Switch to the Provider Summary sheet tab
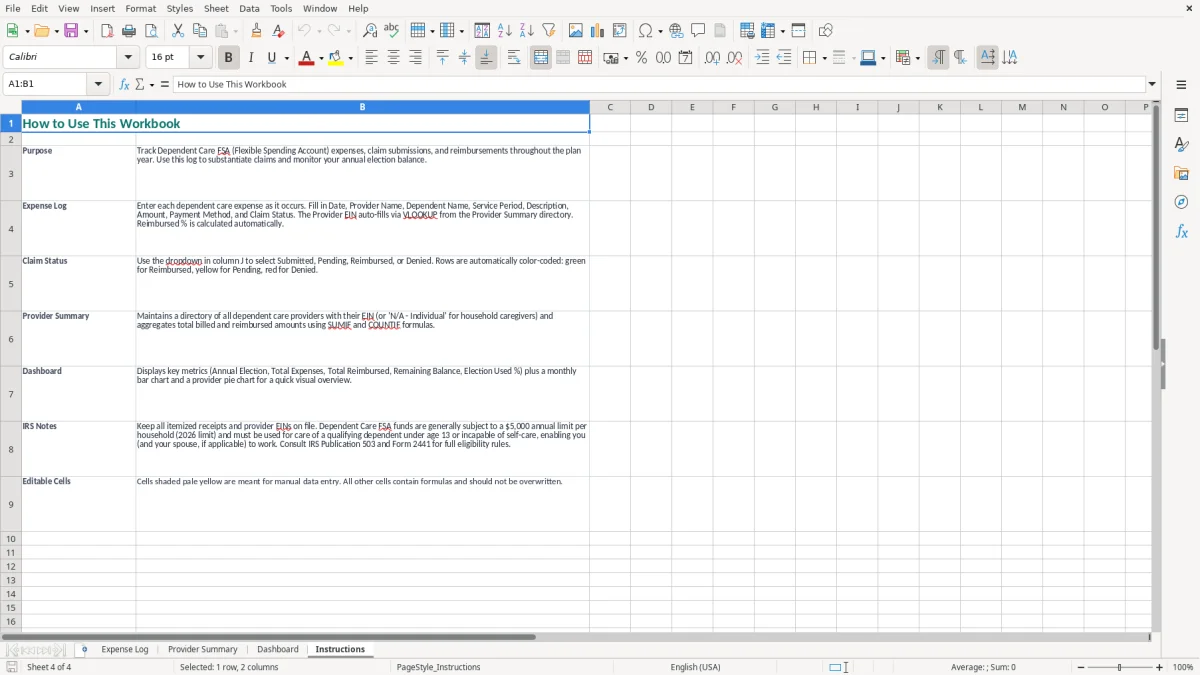Viewport: 1200px width, 675px height. pos(203,649)
